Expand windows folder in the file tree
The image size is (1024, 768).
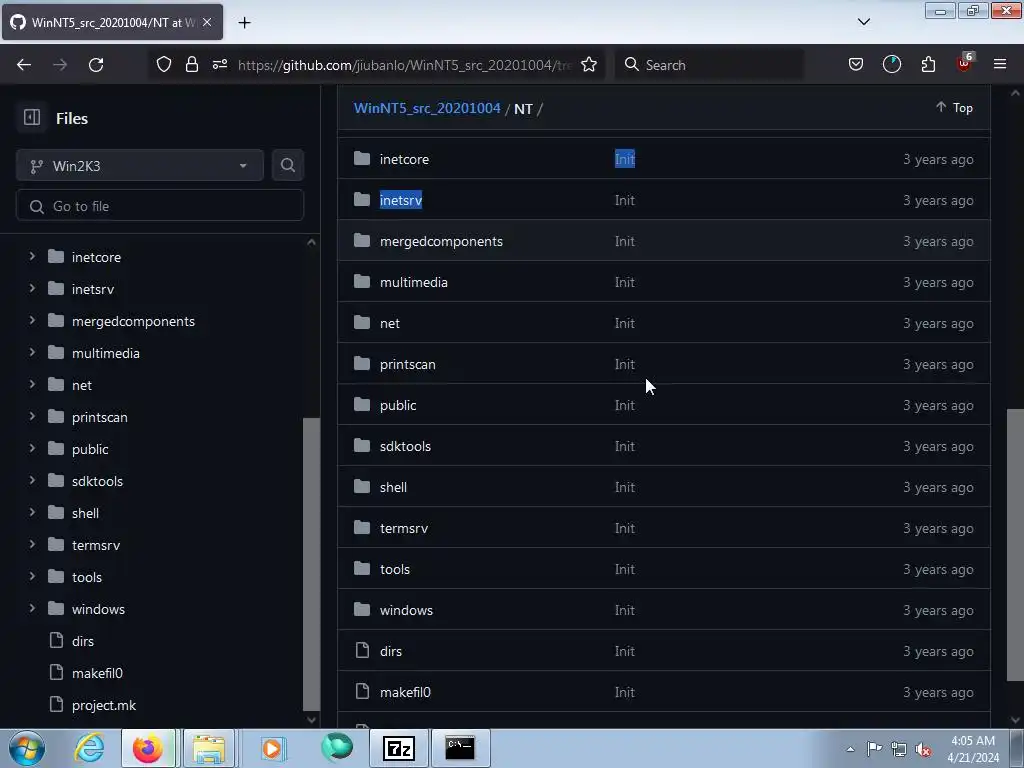click(32, 608)
